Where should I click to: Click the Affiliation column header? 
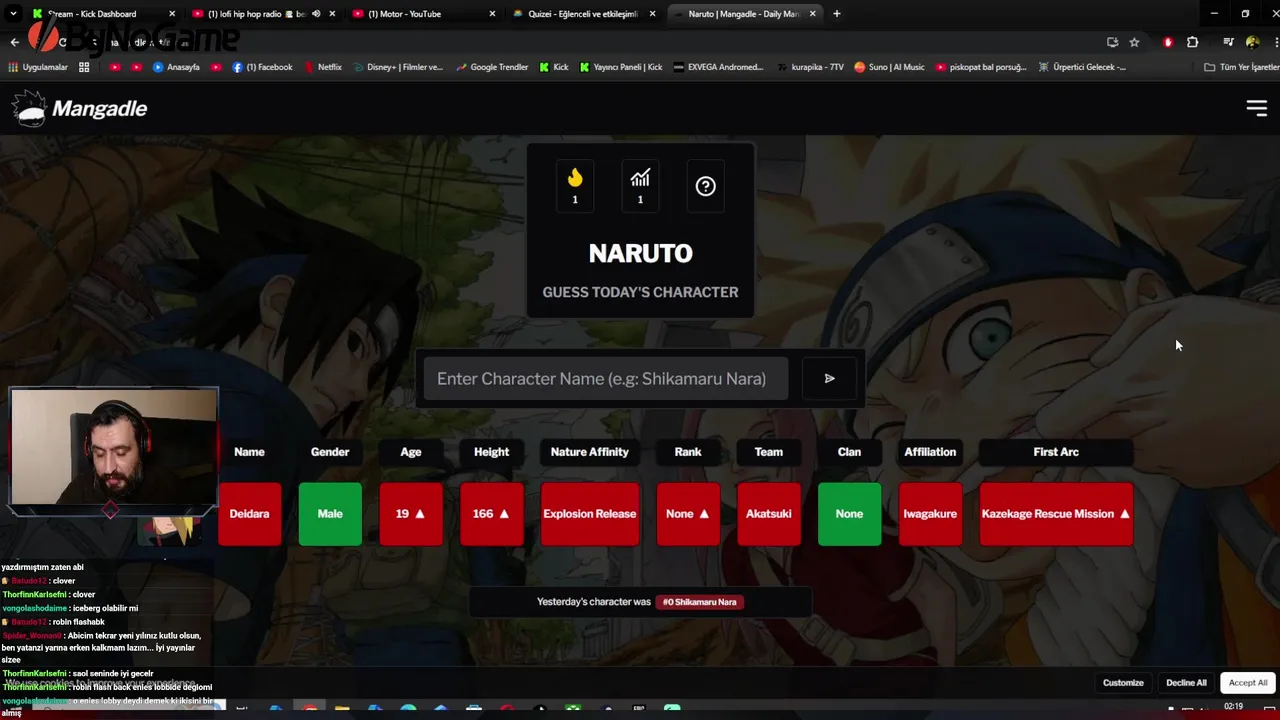[930, 452]
